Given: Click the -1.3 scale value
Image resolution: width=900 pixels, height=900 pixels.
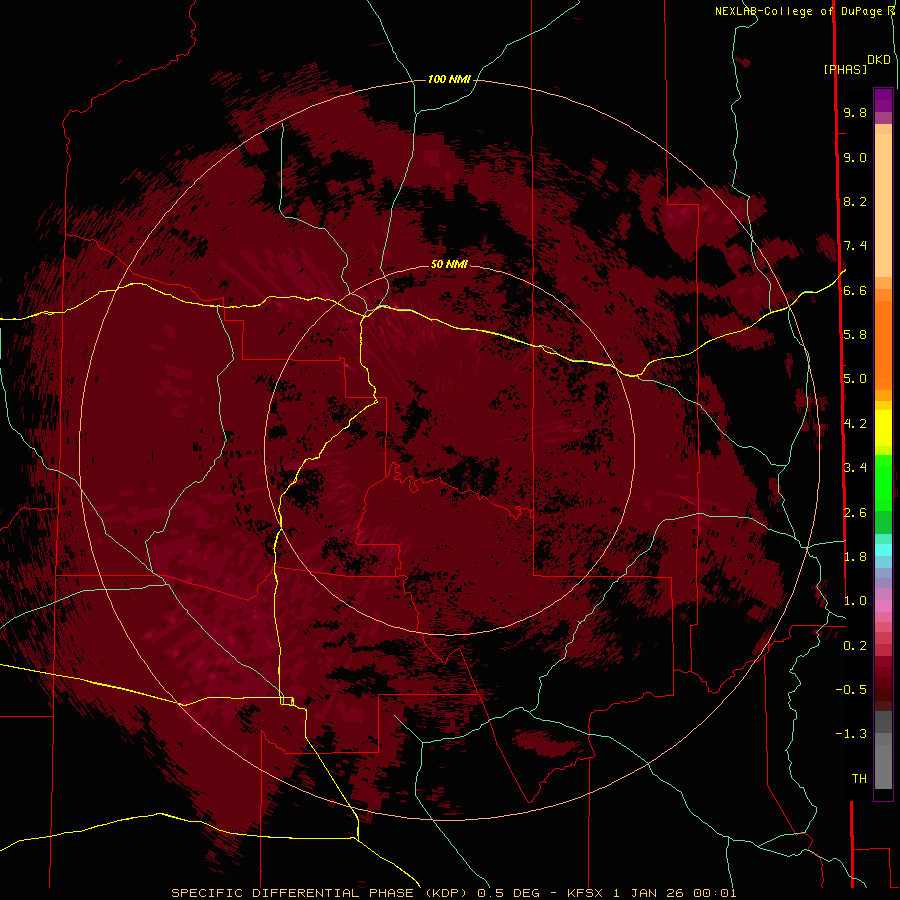Looking at the screenshot, I should (x=851, y=734).
